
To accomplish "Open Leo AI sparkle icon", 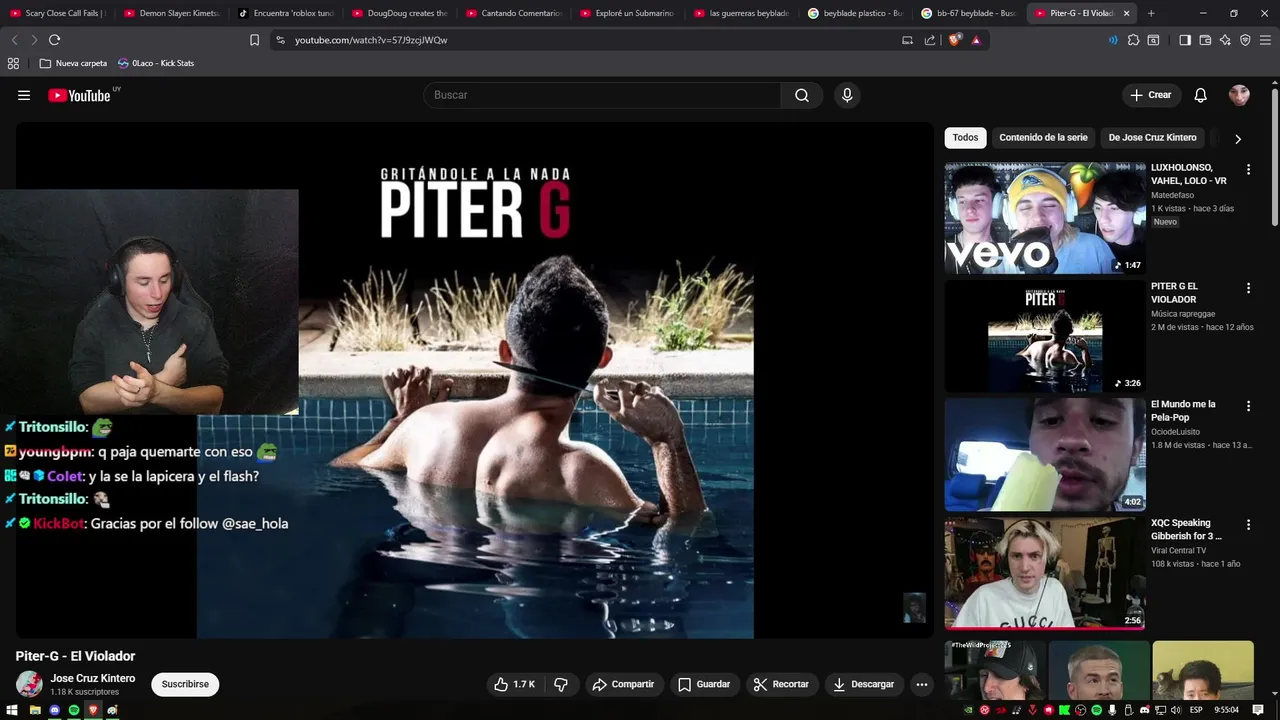I will 1225,40.
